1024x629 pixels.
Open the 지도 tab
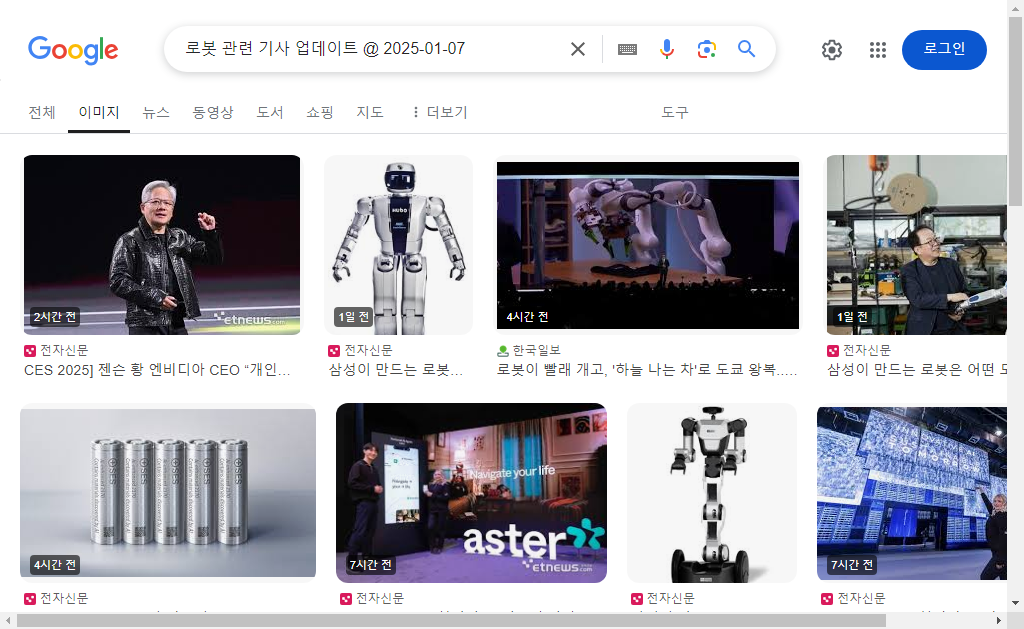click(370, 112)
